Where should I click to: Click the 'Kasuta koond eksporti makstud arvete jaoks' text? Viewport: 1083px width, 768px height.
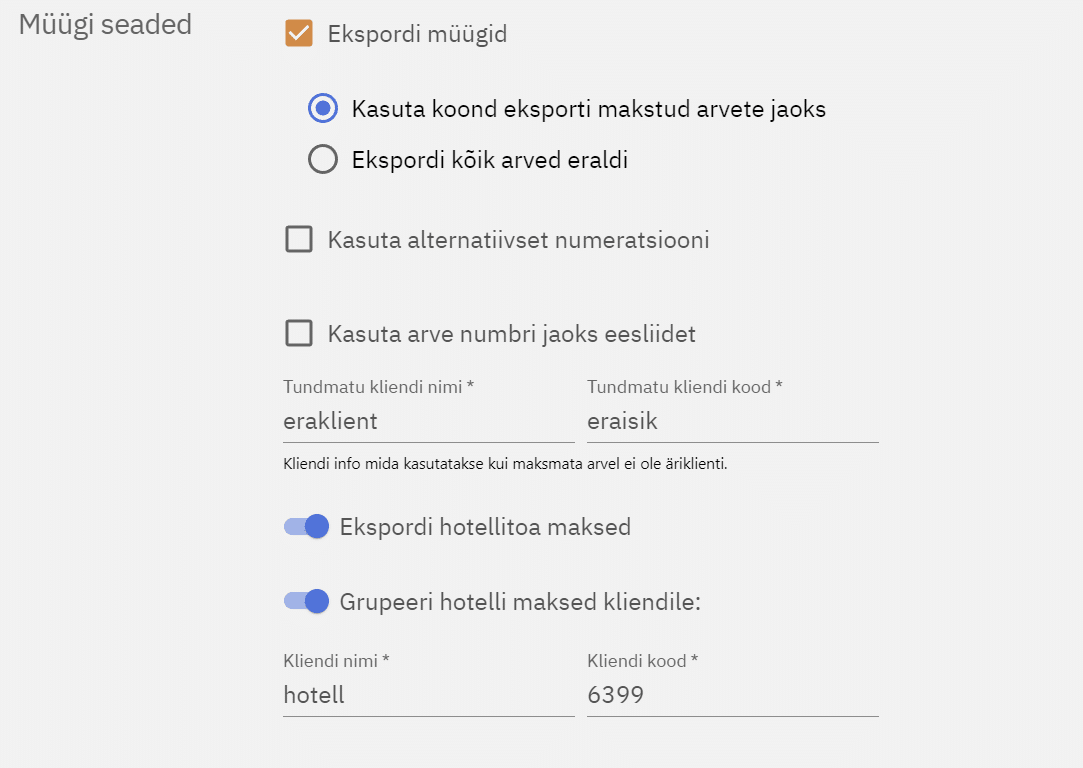tap(588, 109)
